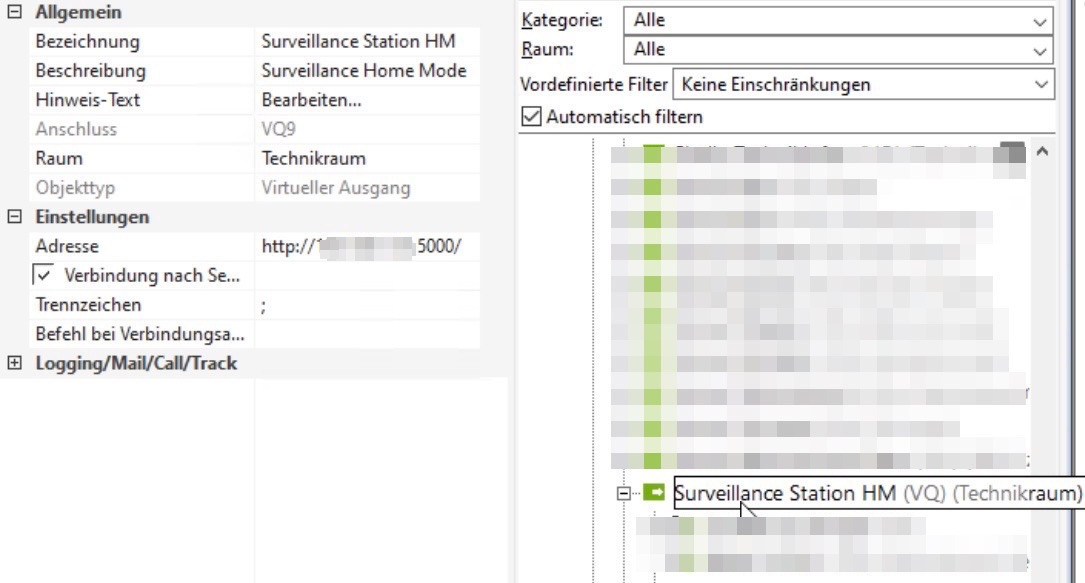Click the Beschreibung value Surveillance Home Mode
The height and width of the screenshot is (583, 1085).
click(366, 71)
